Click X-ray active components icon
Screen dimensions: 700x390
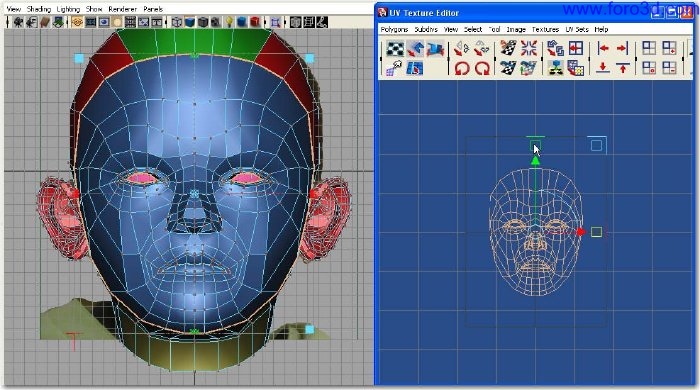click(x=309, y=22)
